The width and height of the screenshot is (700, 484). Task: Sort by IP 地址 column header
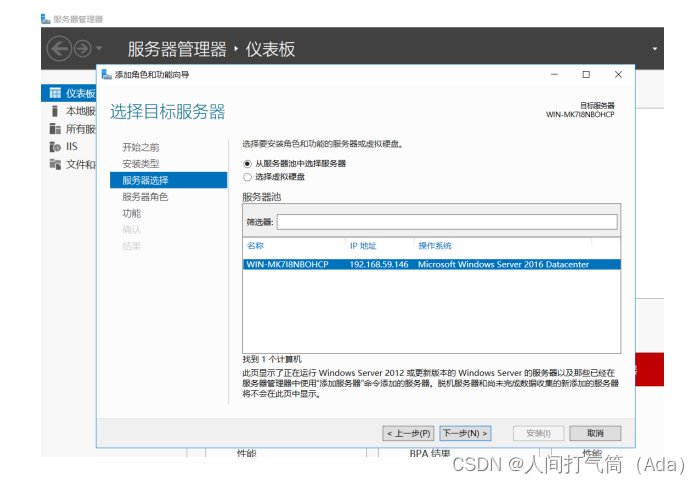363,245
